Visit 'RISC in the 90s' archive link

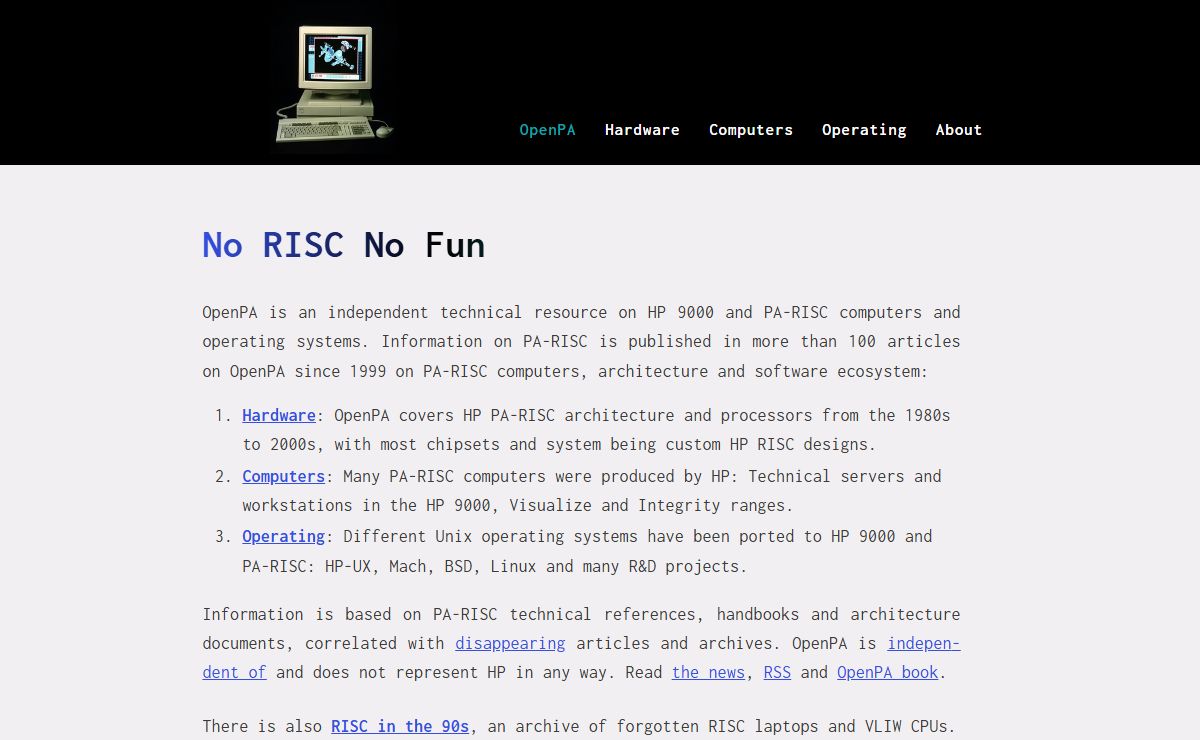[x=400, y=726]
